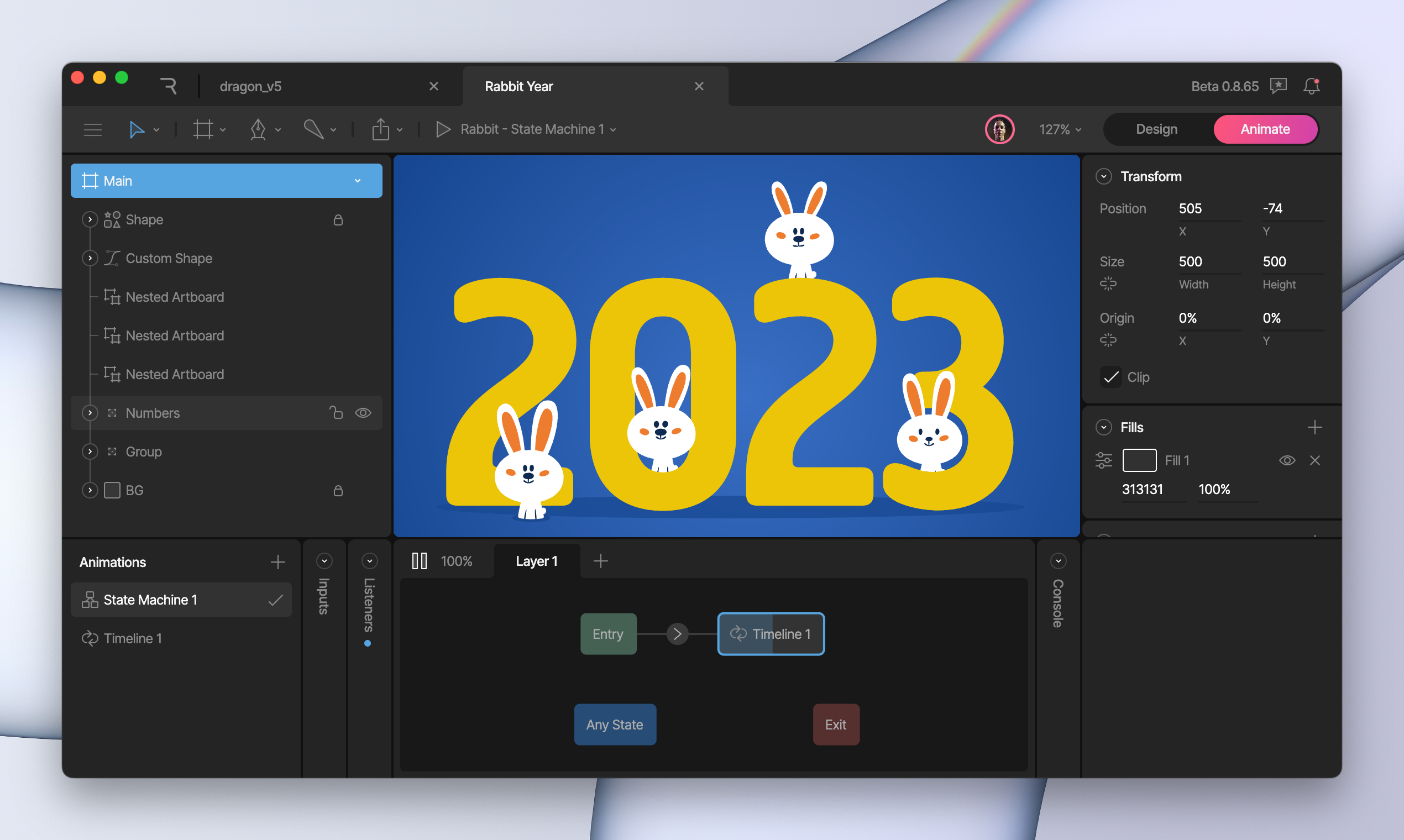Pause the state machine playback
1404x840 pixels.
click(420, 561)
